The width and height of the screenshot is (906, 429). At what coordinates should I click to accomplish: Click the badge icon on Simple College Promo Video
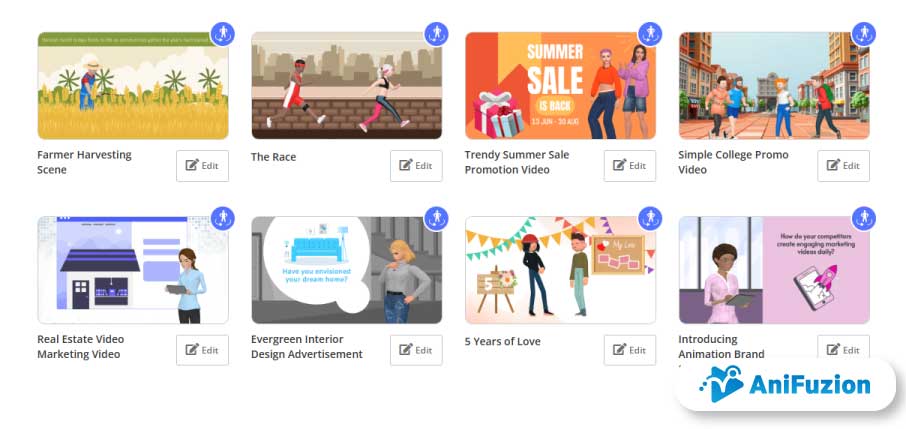coord(864,34)
